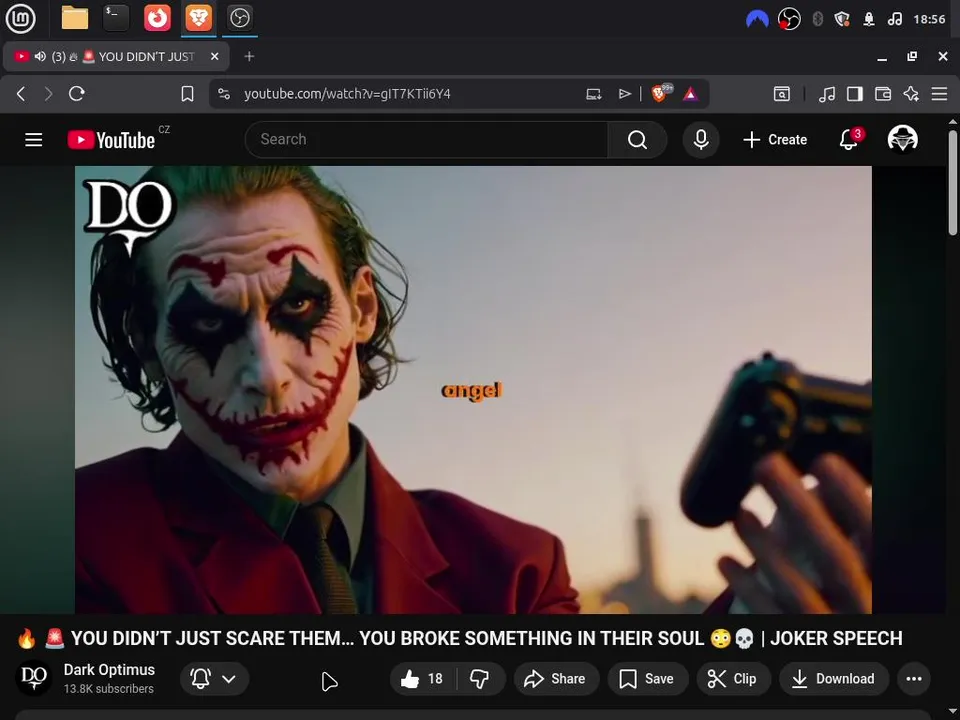The height and width of the screenshot is (720, 960).
Task: Dislike this video
Action: 479,678
